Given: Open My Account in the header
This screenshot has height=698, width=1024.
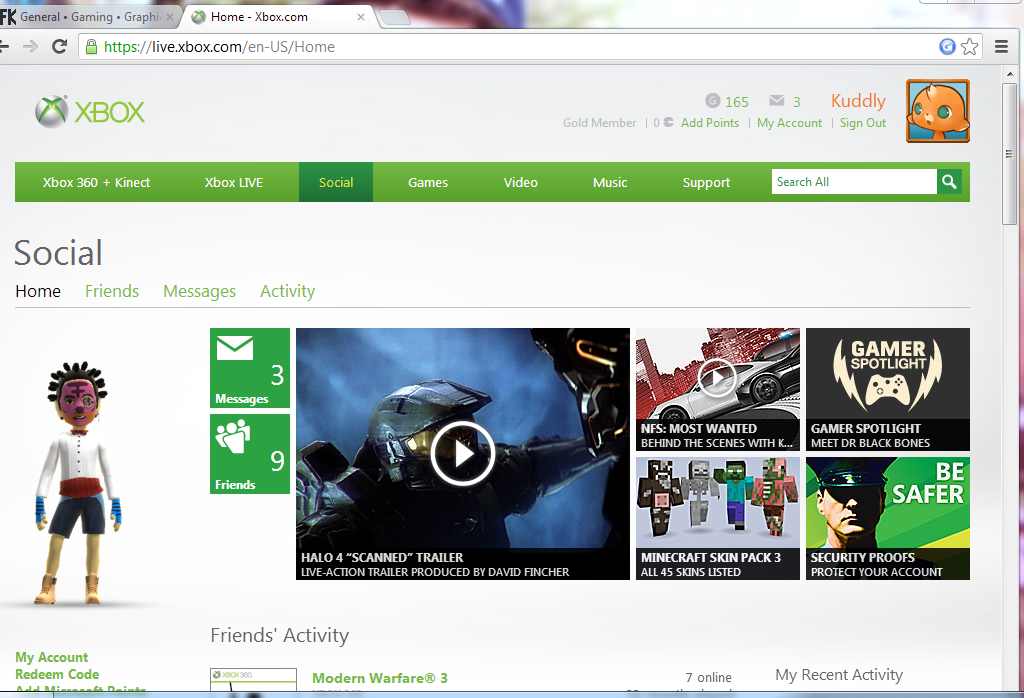Looking at the screenshot, I should (x=789, y=123).
